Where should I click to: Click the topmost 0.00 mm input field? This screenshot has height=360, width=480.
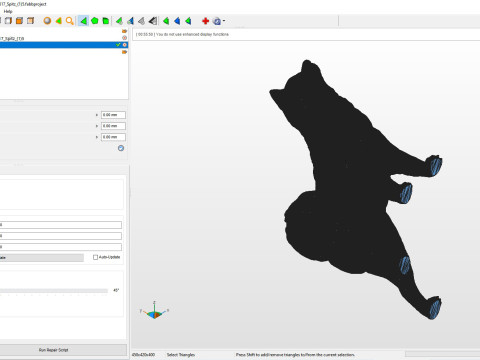[x=113, y=115]
